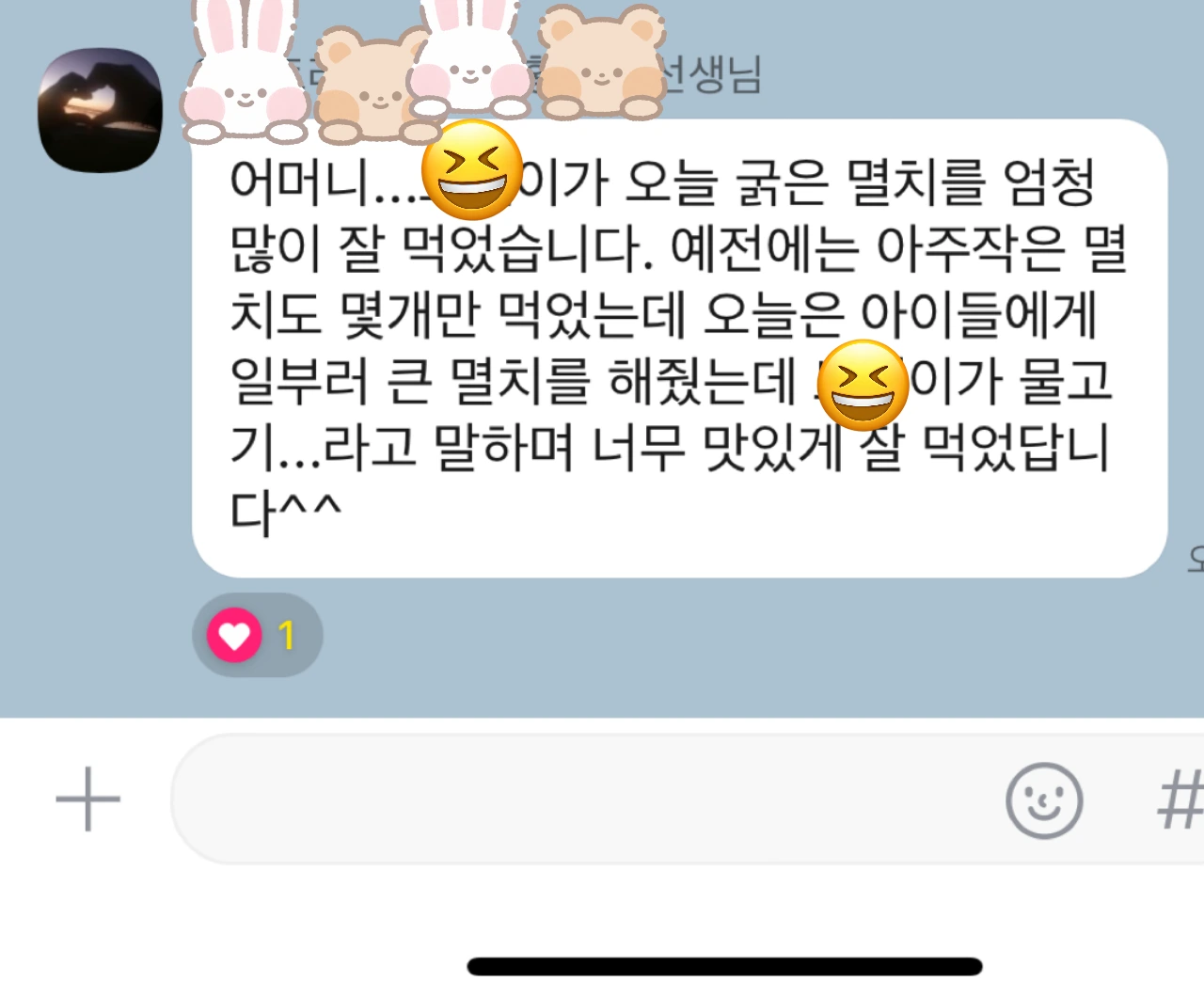
Task: Tap the sender name ending in 선생님
Action: click(x=712, y=74)
